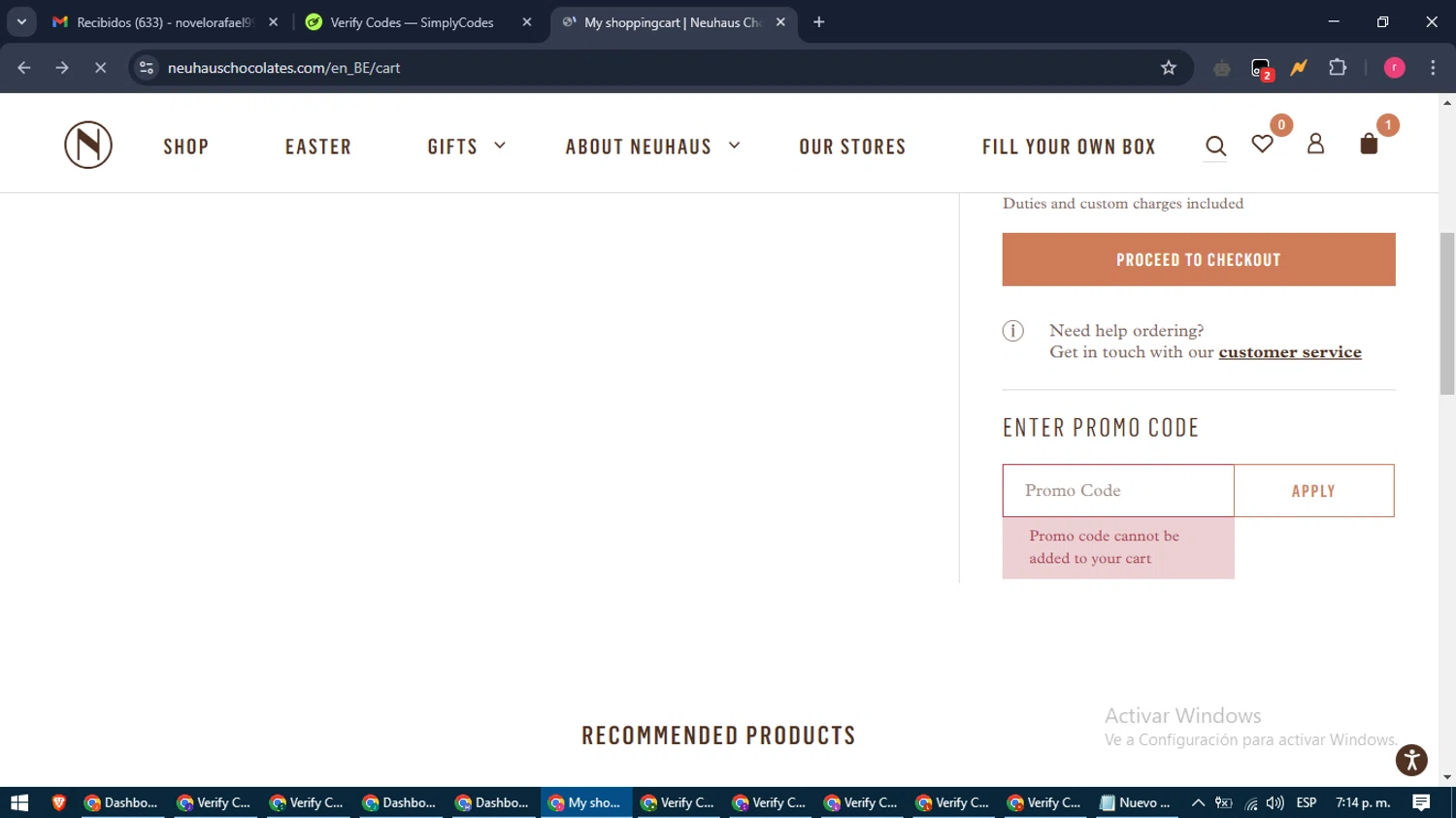Click the Recommended Products heading
The image size is (1456, 818).
pos(718,736)
